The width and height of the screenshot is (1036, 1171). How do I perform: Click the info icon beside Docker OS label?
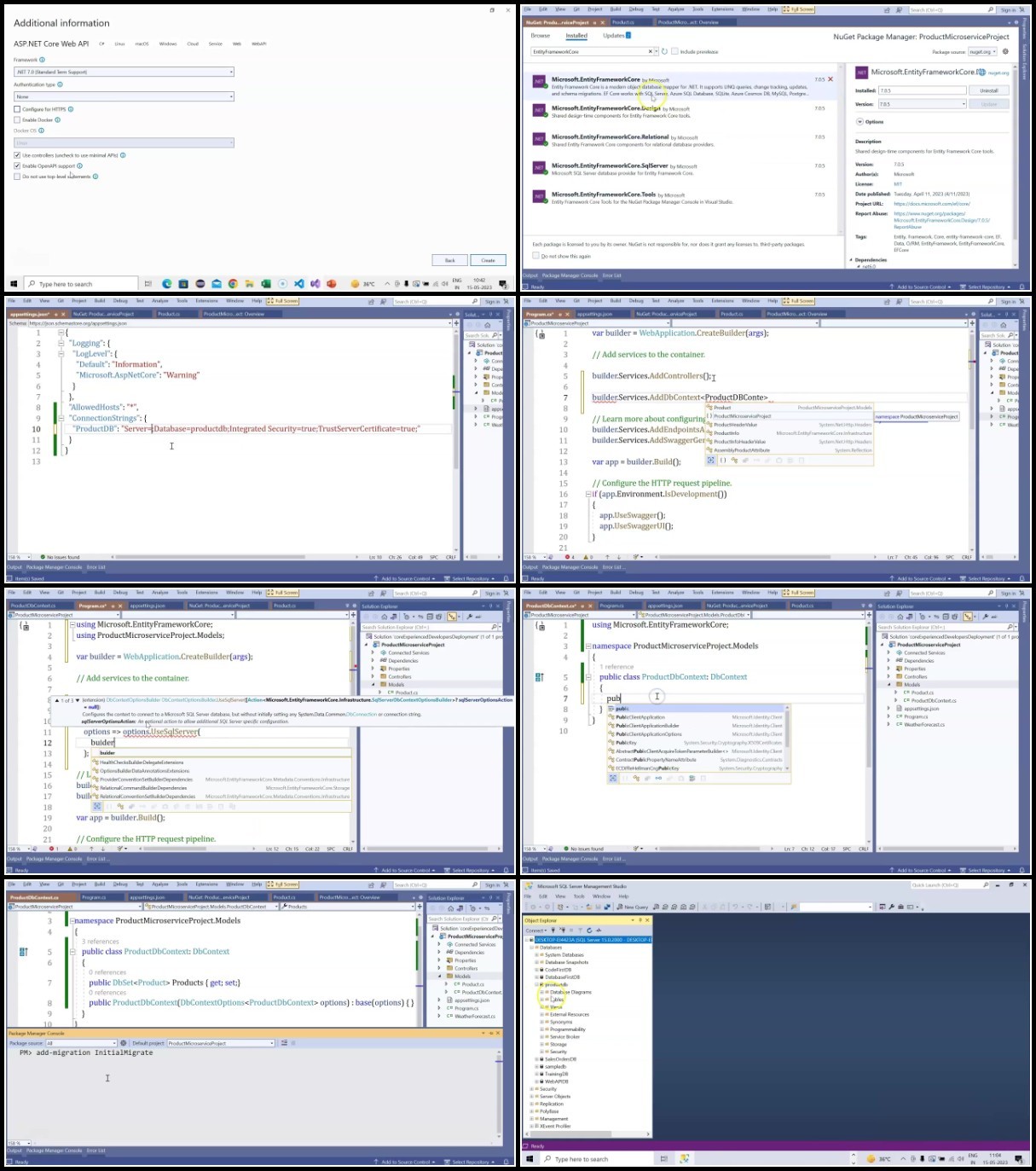pos(41,130)
